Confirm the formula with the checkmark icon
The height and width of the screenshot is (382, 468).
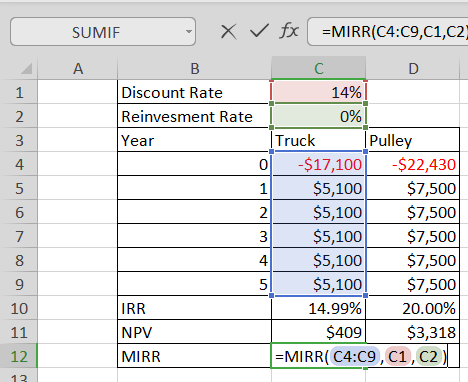[x=259, y=31]
